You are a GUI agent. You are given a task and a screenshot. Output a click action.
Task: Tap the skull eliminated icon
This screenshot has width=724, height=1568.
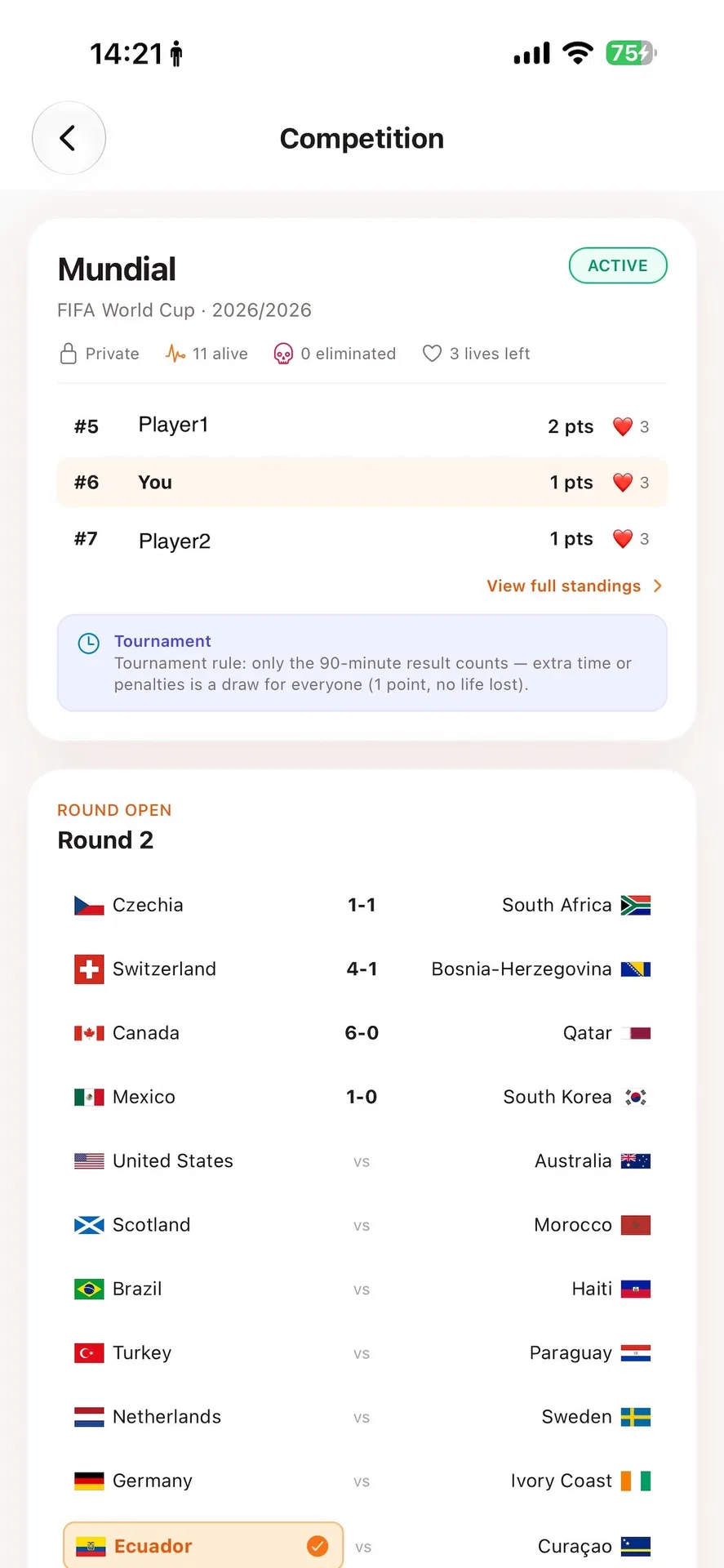283,354
